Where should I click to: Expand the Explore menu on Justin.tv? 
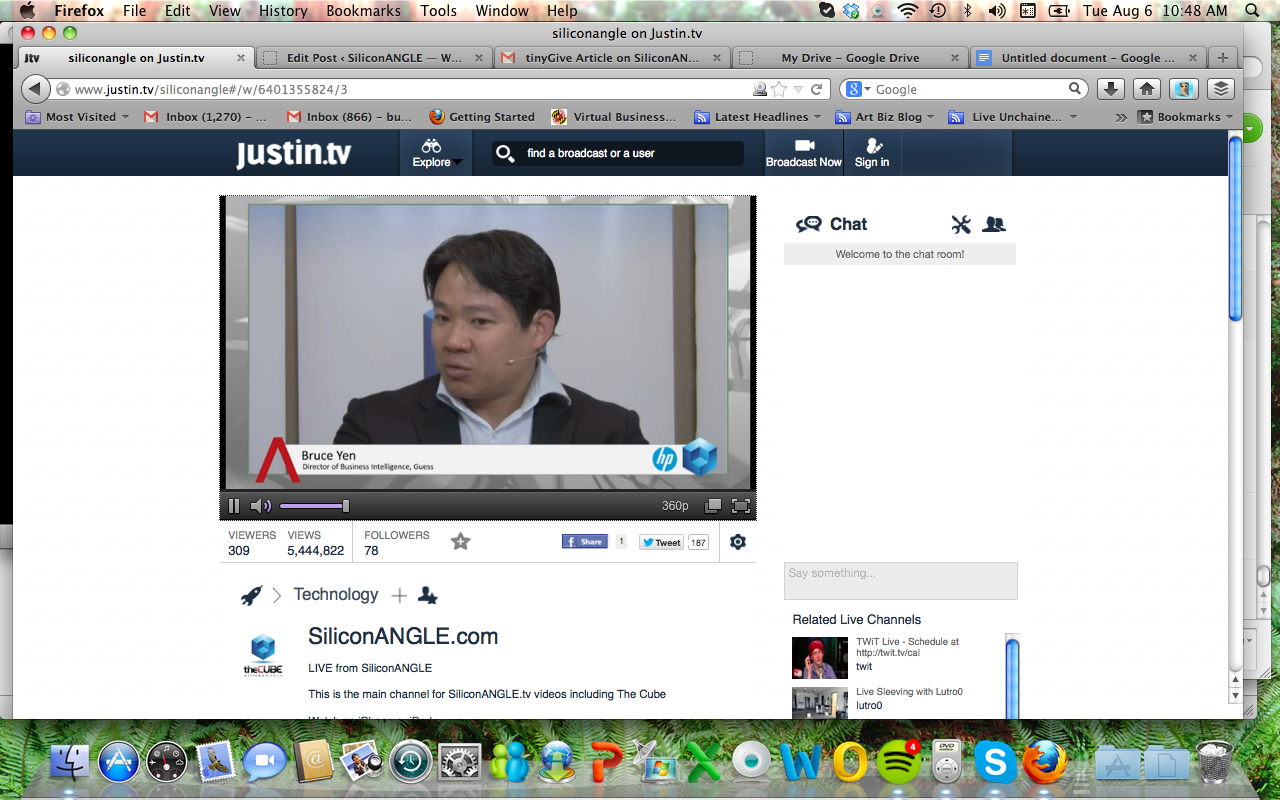click(436, 153)
